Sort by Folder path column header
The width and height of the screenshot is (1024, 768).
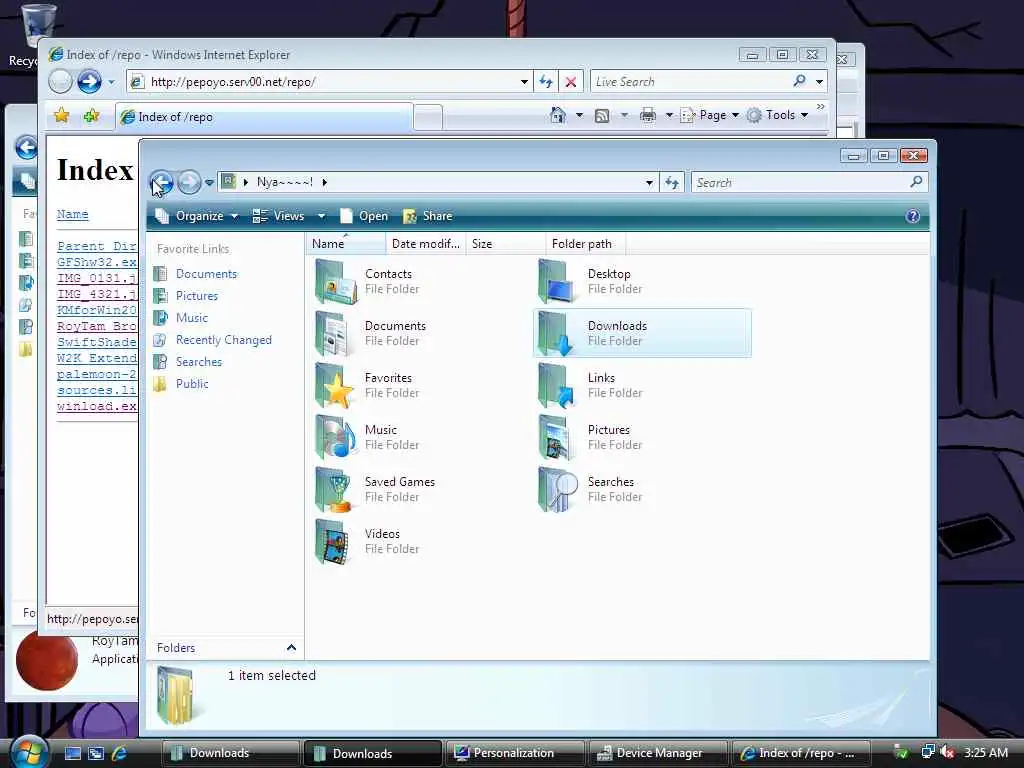click(585, 244)
